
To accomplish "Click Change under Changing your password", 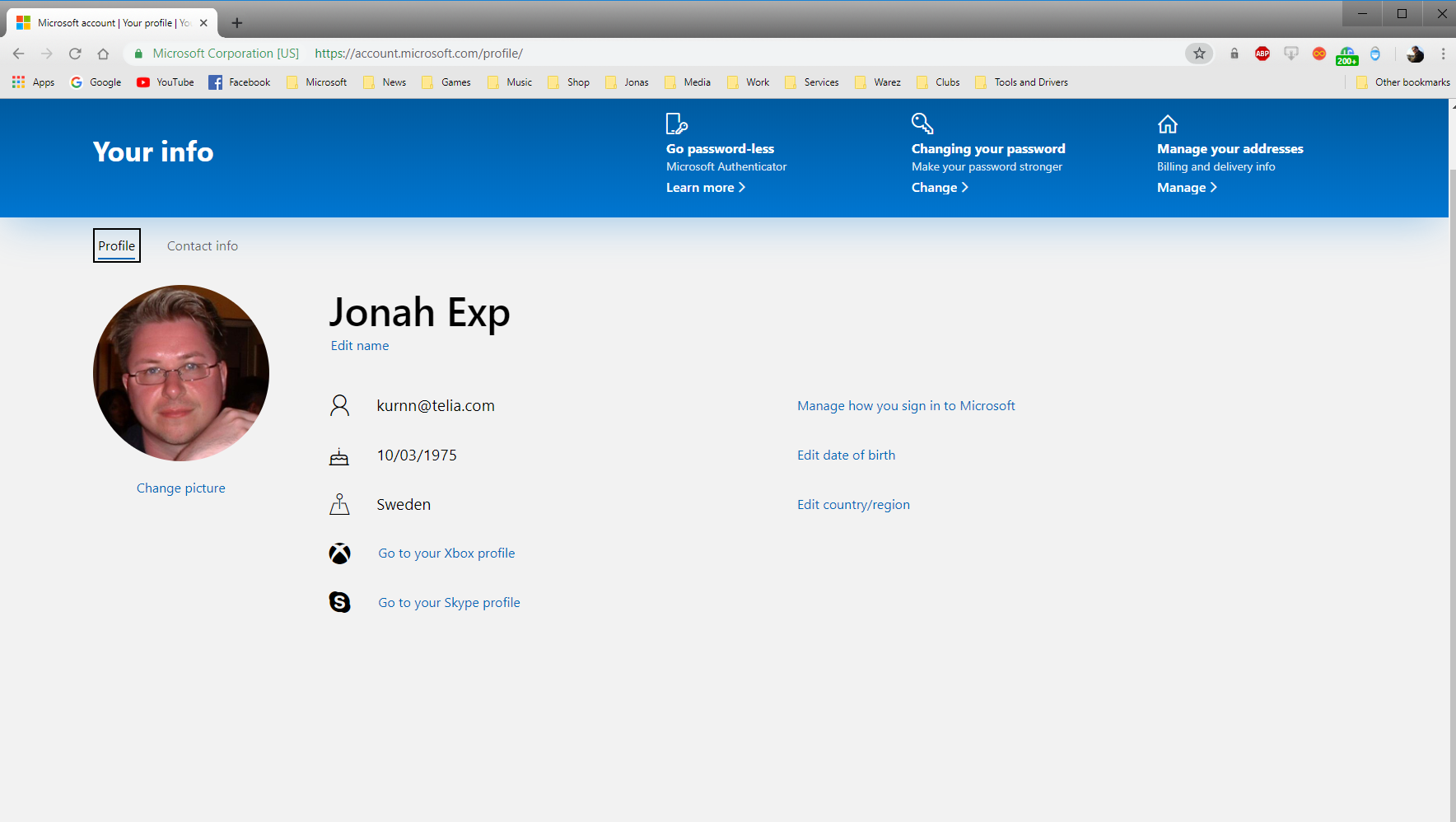I will 940,188.
